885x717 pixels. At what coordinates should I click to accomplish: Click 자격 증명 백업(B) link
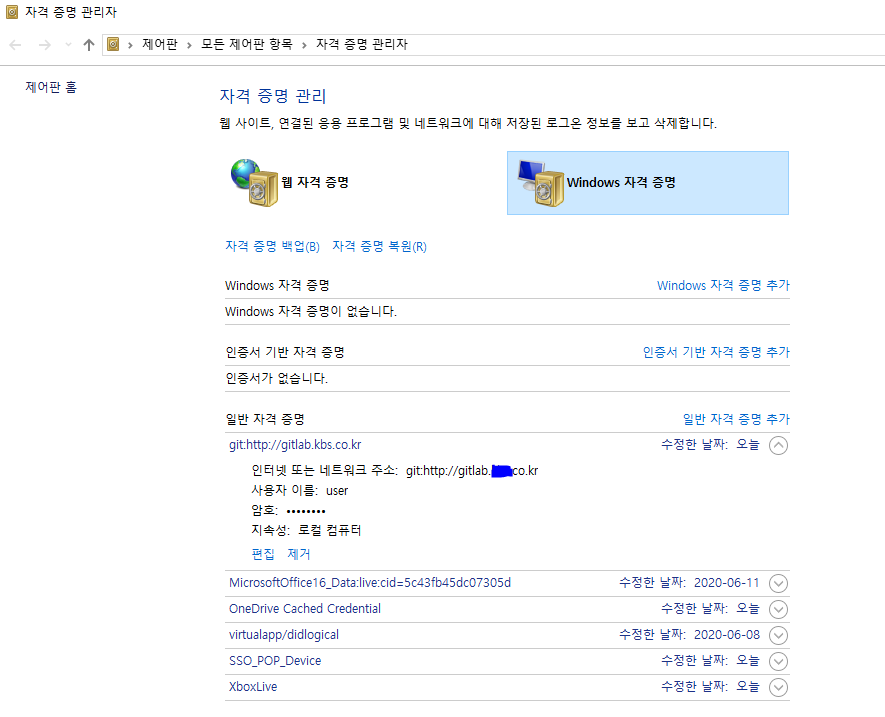click(x=273, y=246)
